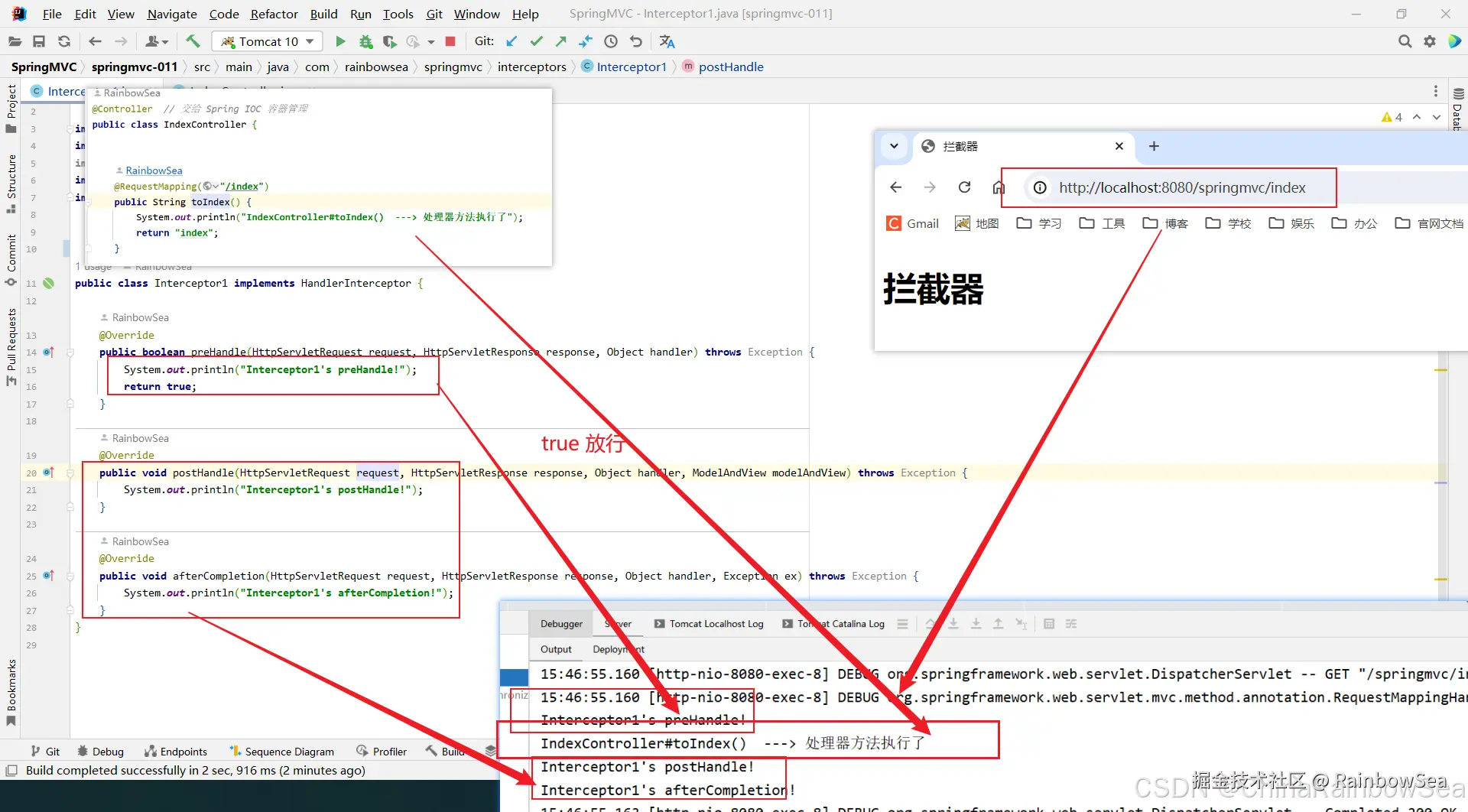Run Tomcat 10 with the green play icon
Screen dimensions: 1468x812
click(340, 41)
